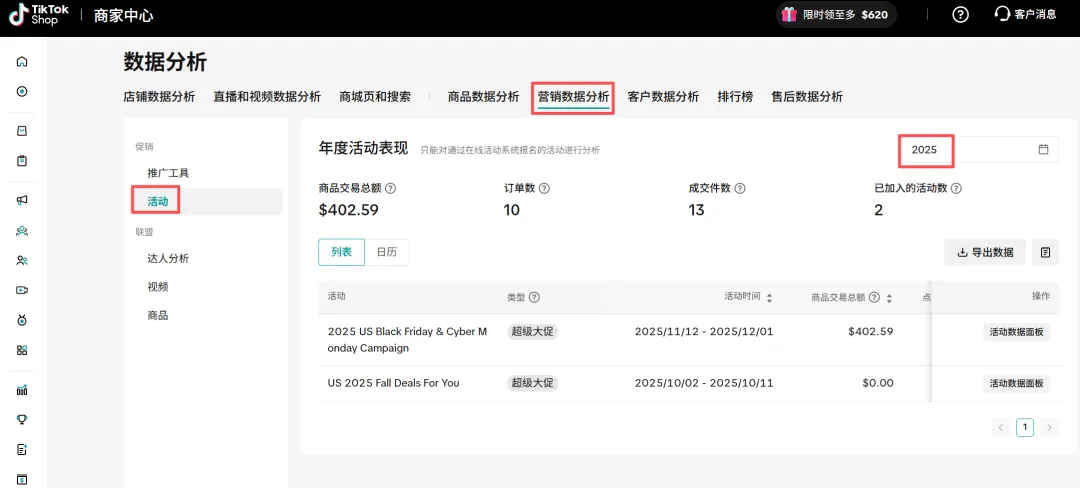Sort the table by 活动时间

[x=769, y=298]
